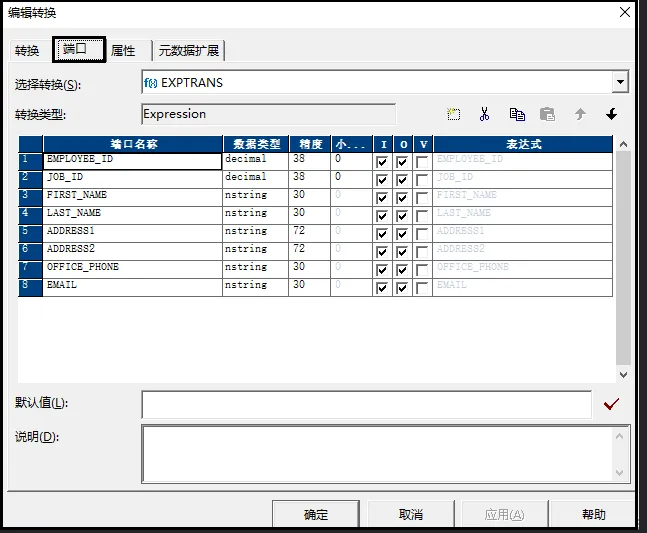Select the ADDRESS1 port name cell
The height and width of the screenshot is (533, 647).
(x=132, y=233)
